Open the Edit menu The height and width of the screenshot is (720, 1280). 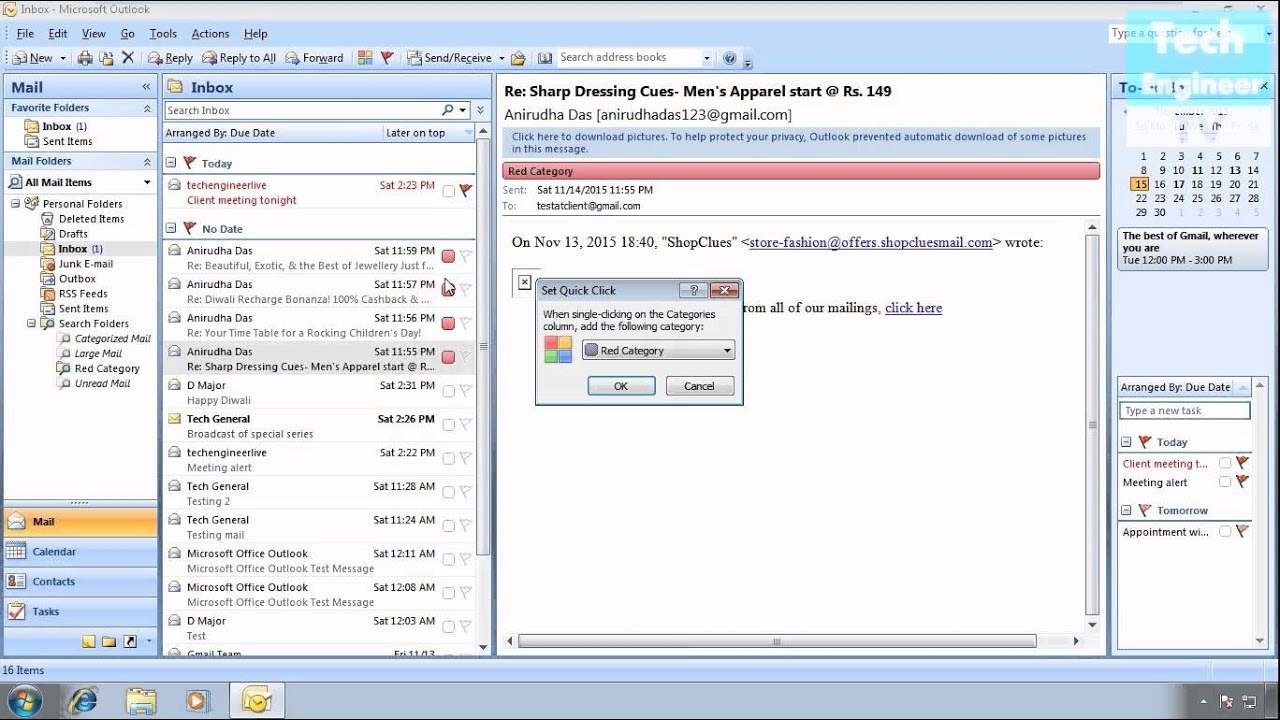pos(58,33)
